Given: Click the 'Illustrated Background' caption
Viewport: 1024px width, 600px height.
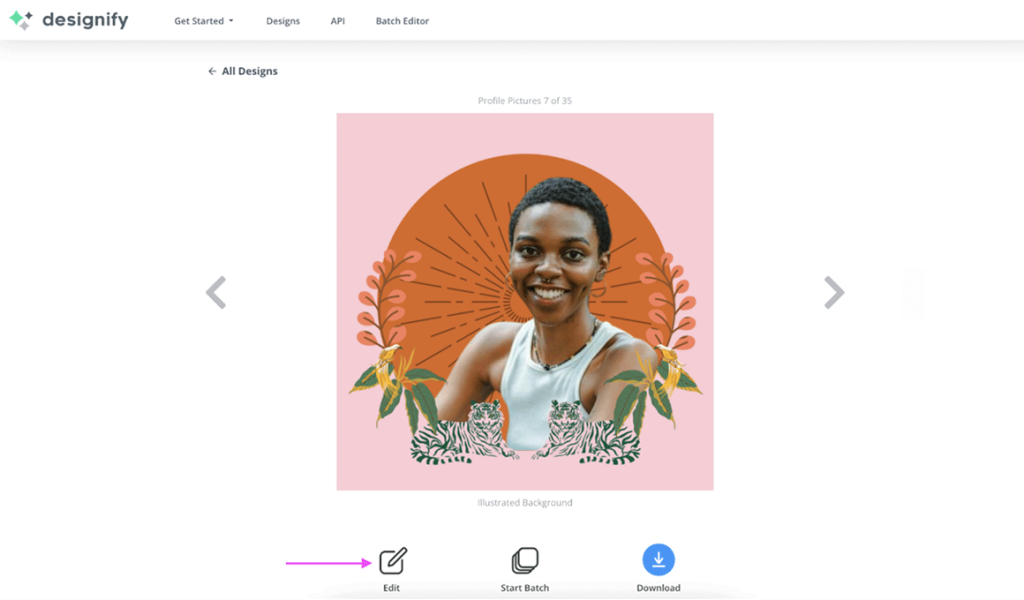Looking at the screenshot, I should (525, 503).
